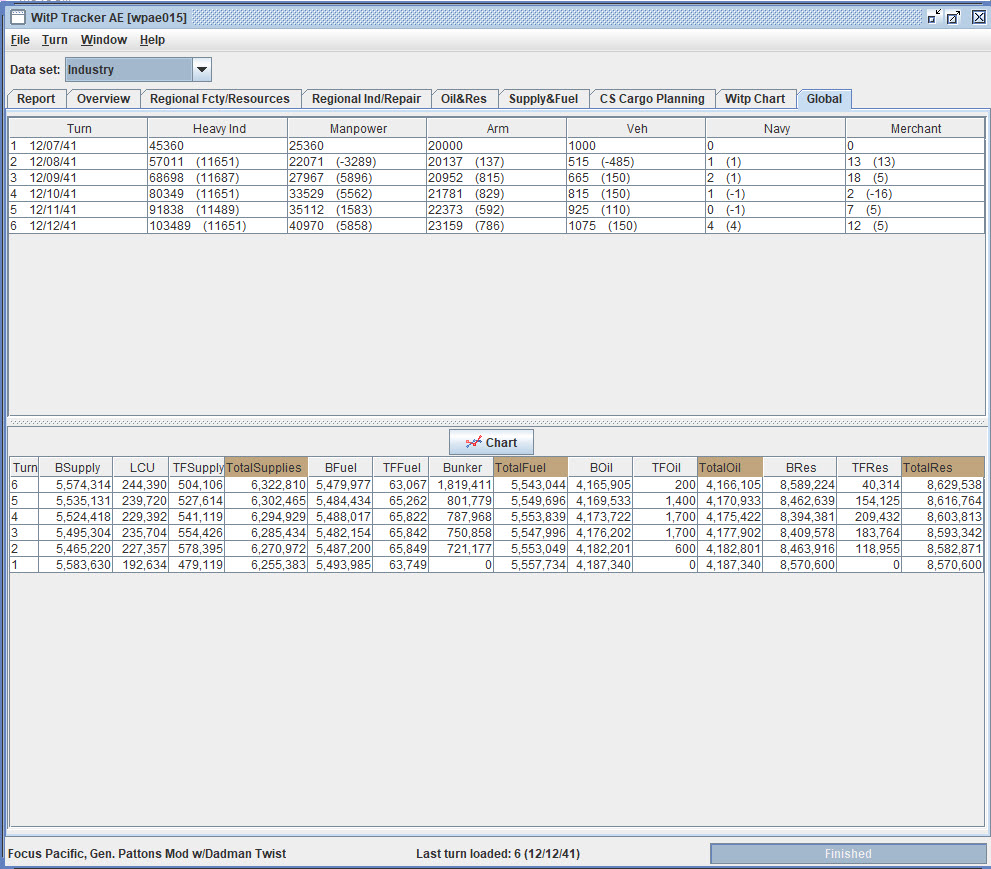Viewport: 991px width, 869px height.
Task: Click the Finished progress bar
Action: point(848,854)
